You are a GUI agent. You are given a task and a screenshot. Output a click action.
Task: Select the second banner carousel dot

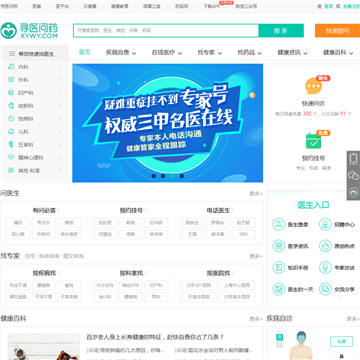tap(163, 176)
